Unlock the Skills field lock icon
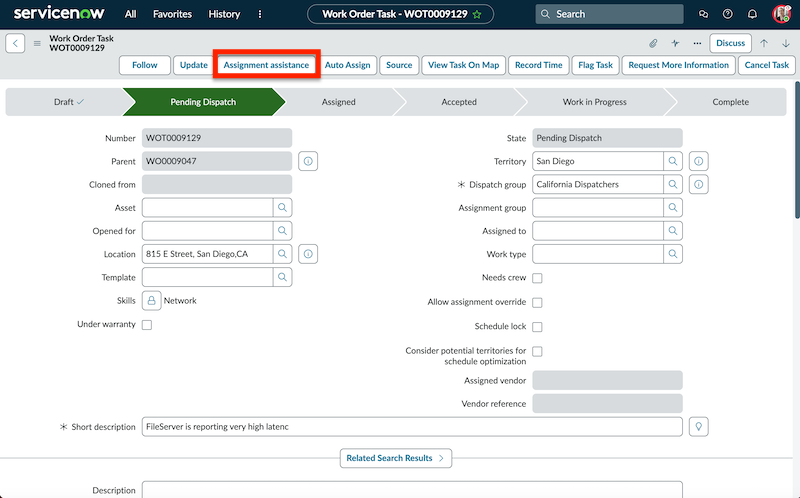The height and width of the screenshot is (498, 800). pos(152,301)
